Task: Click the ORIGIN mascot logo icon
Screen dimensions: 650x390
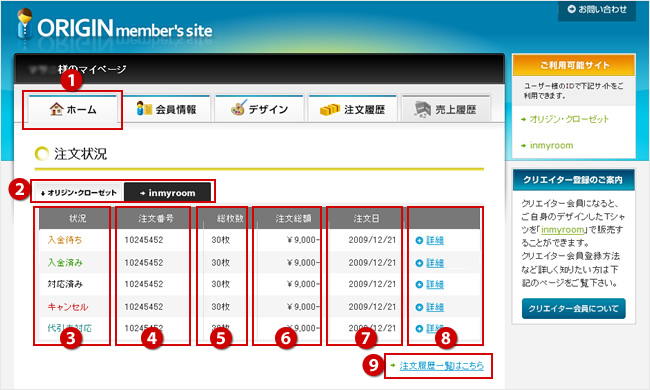Action: pos(25,24)
